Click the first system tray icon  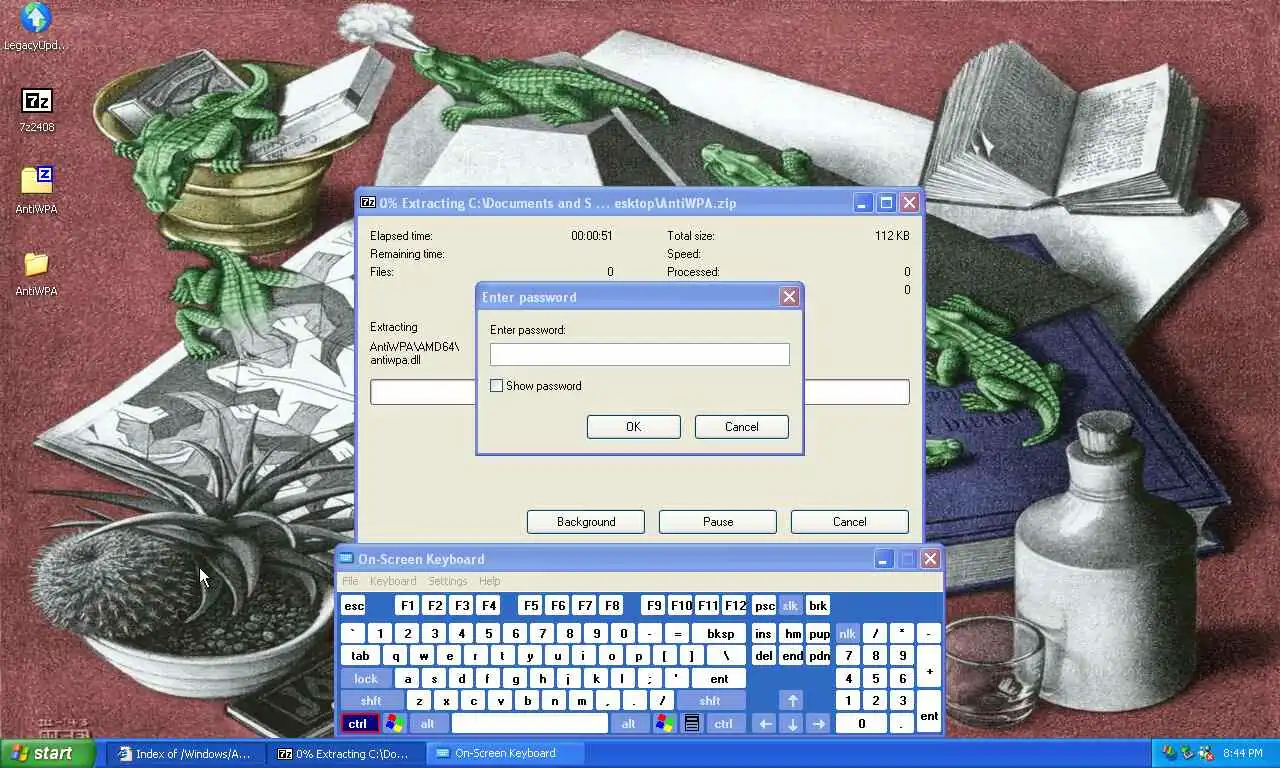1169,753
